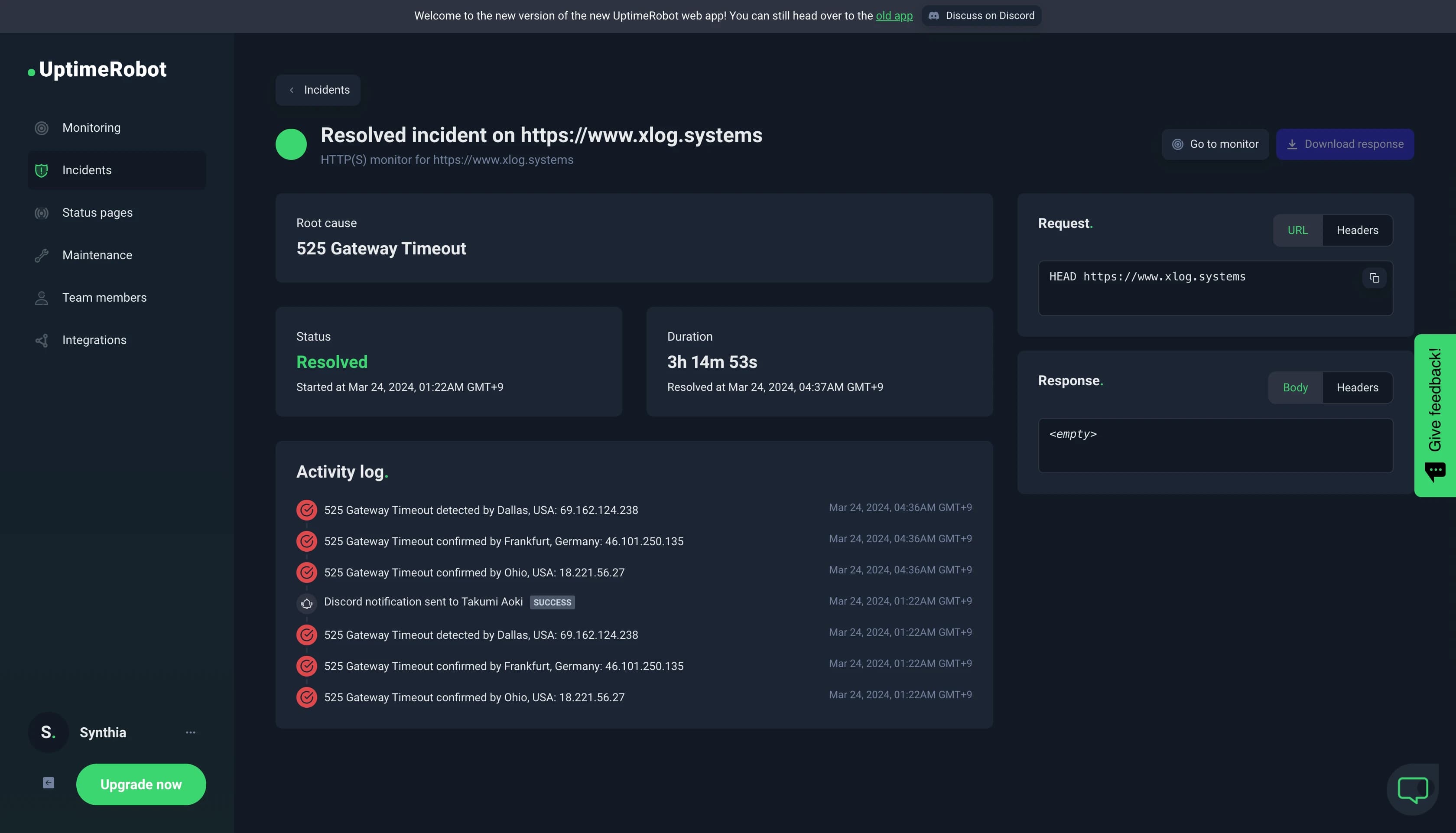This screenshot has height=833, width=1456.
Task: Click the incident title heading
Action: [541, 135]
